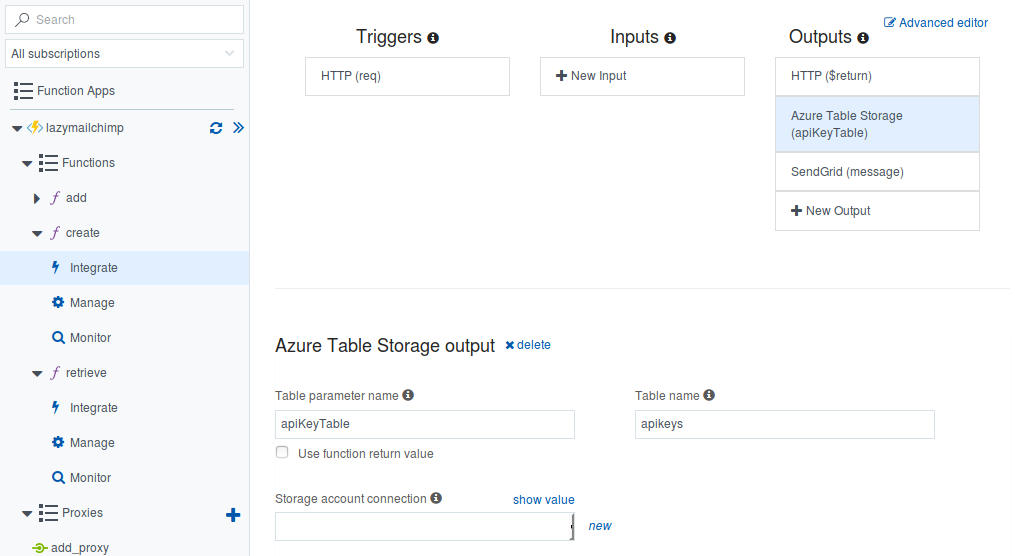Click the Proxies list icon

click(x=48, y=513)
